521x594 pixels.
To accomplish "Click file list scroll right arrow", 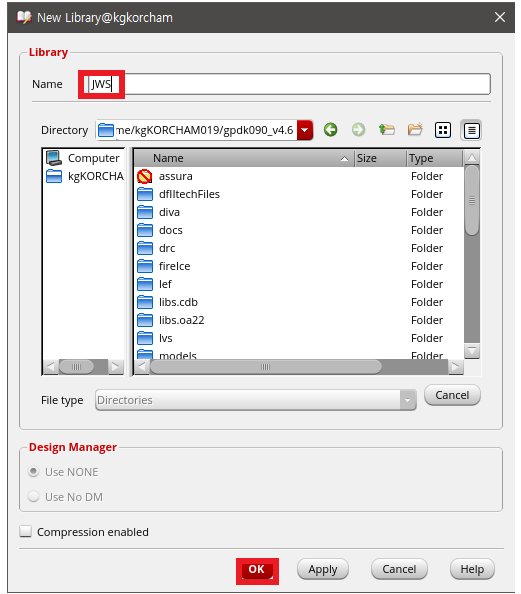I will click(455, 367).
